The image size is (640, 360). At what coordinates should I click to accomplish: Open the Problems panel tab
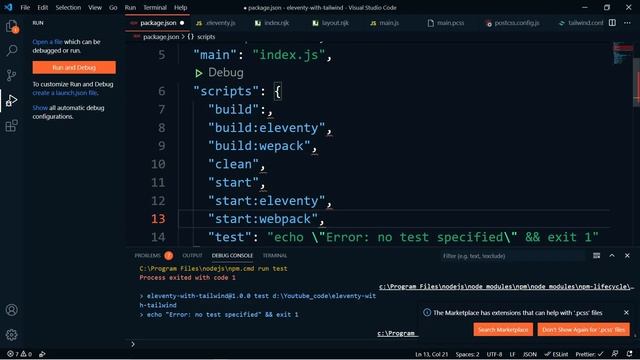coord(148,256)
